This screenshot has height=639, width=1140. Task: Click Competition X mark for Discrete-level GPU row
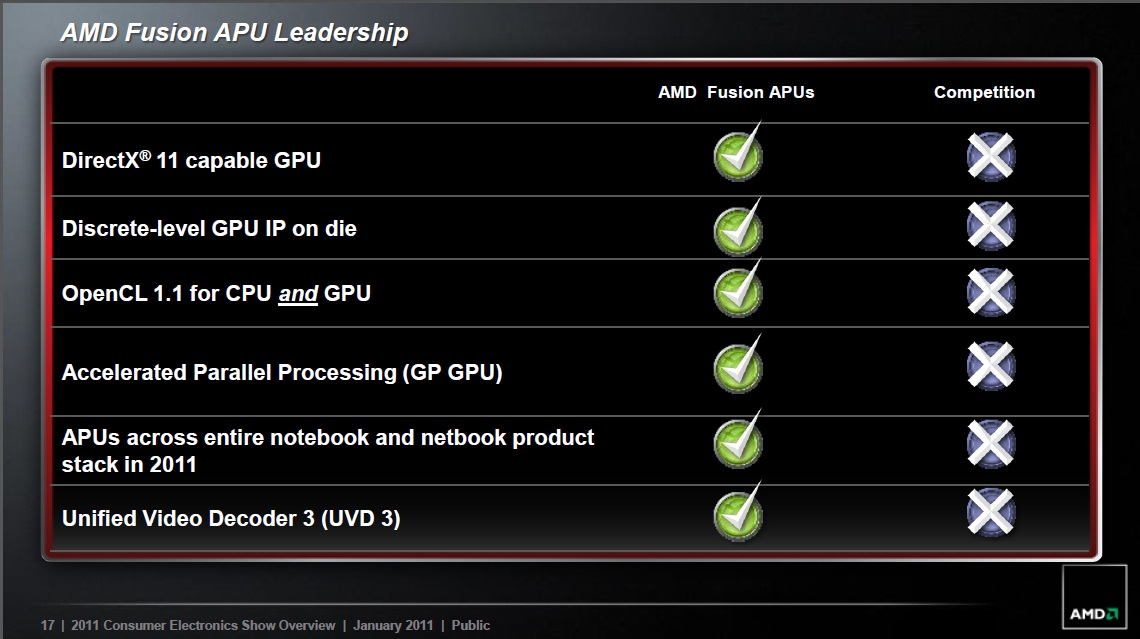tap(991, 225)
